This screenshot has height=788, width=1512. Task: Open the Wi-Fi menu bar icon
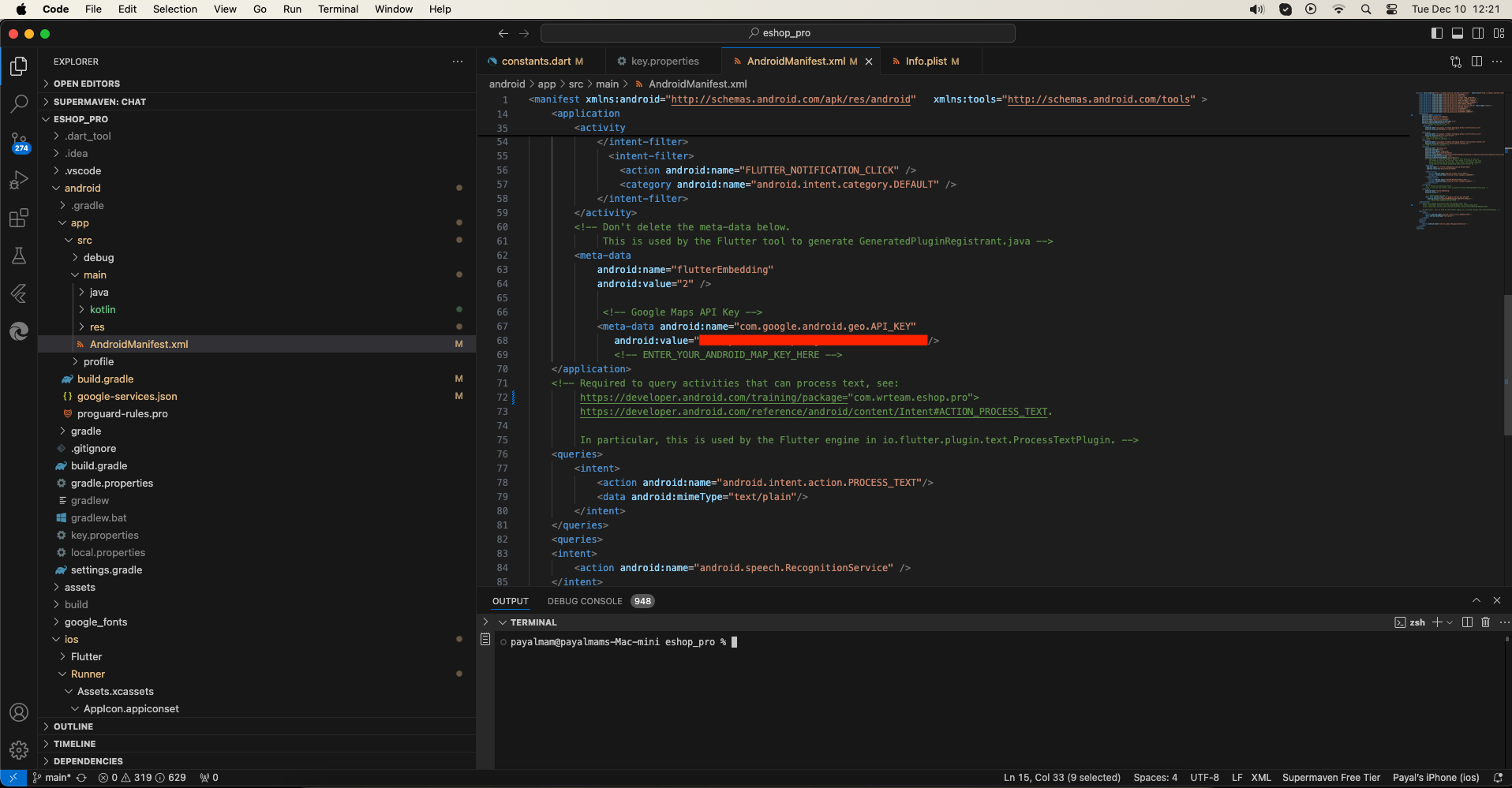[1339, 9]
